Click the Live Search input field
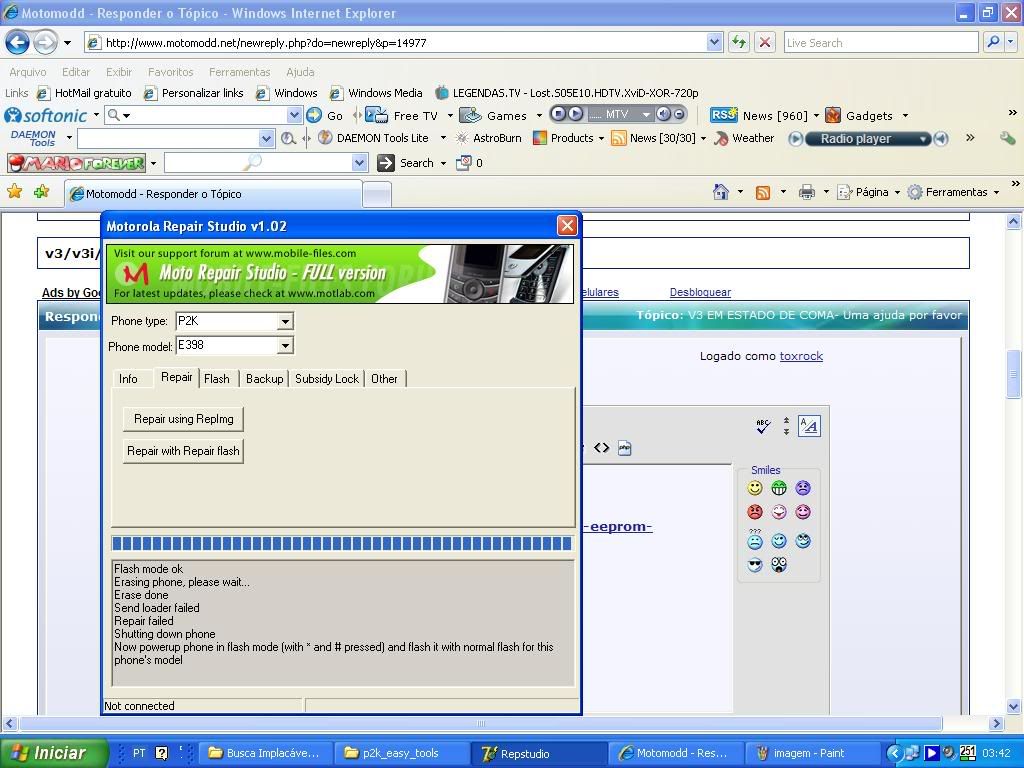This screenshot has width=1024, height=768. [880, 42]
